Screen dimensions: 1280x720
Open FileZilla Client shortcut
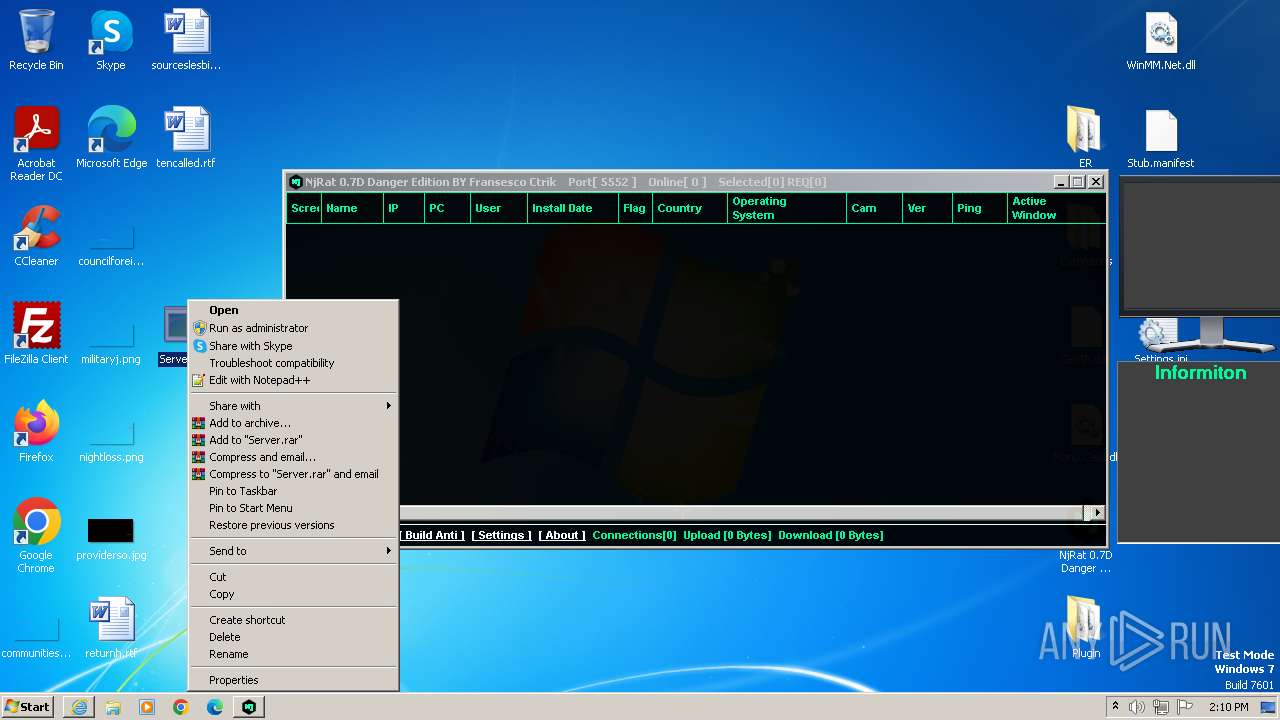coord(36,334)
